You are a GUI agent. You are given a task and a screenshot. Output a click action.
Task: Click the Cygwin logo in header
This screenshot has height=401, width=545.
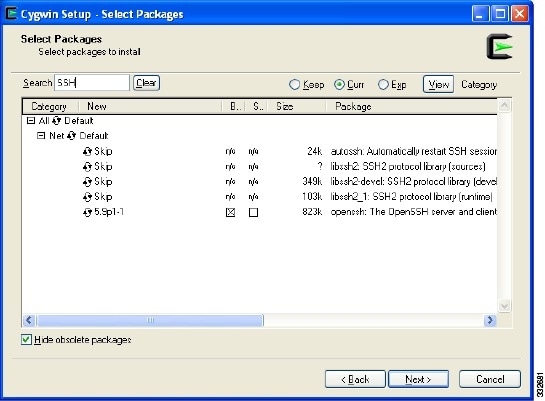click(x=500, y=47)
